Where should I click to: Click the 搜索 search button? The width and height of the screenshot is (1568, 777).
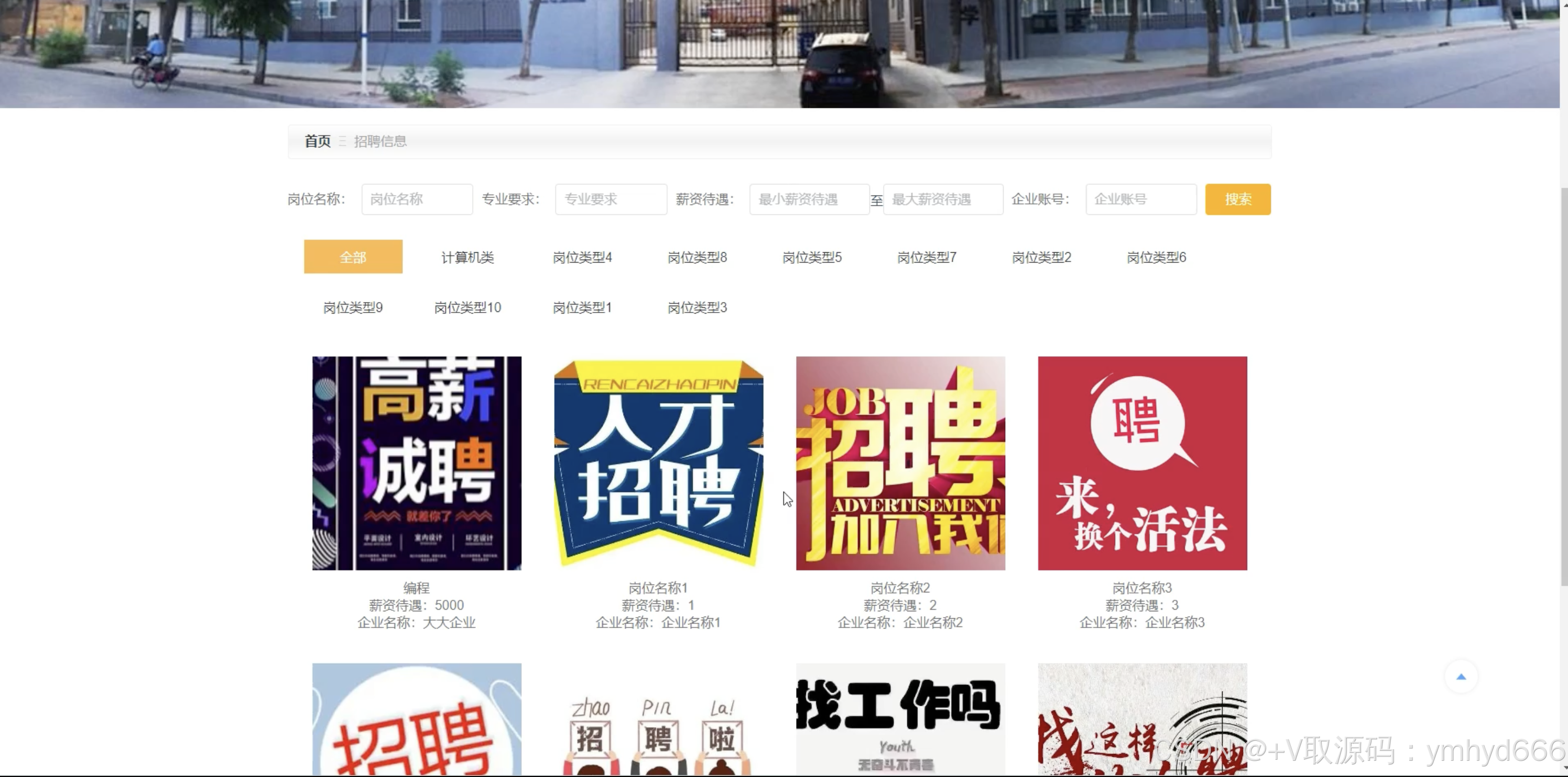(1237, 199)
